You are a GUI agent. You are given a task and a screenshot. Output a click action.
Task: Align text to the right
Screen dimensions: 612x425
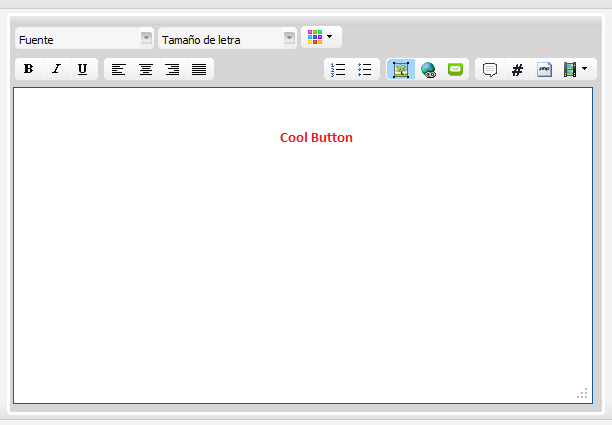pyautogui.click(x=172, y=70)
